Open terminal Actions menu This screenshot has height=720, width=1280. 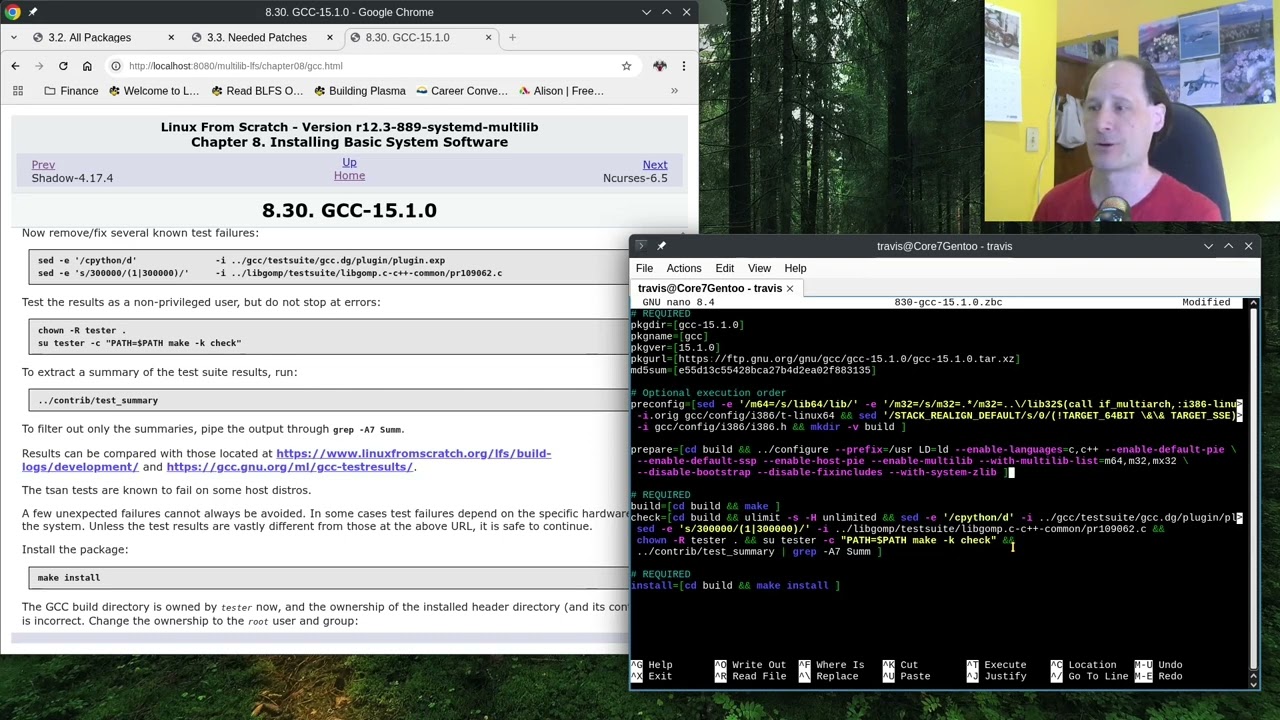[x=684, y=268]
